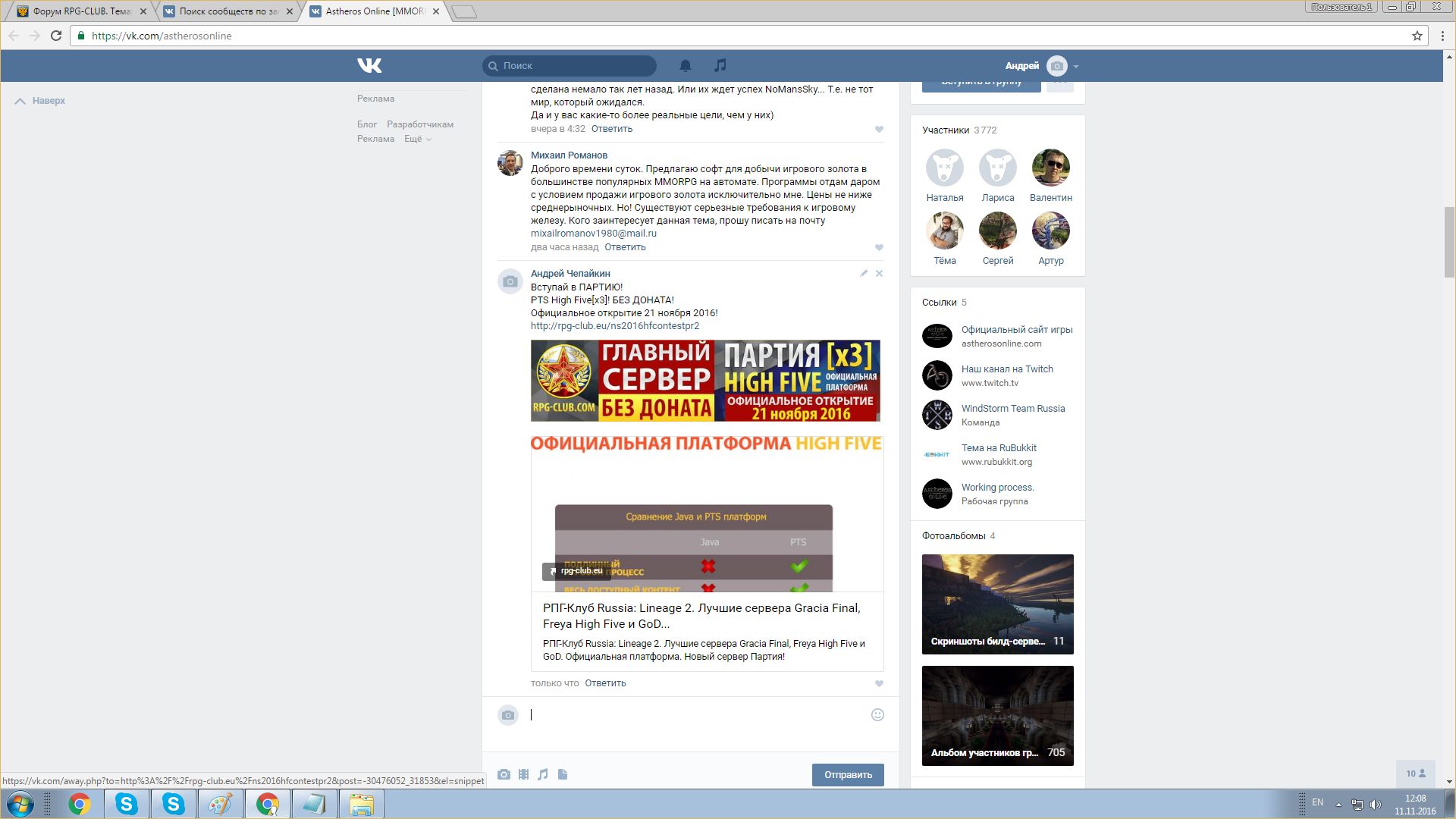Click Ответить under Андрей Чепайкин's comment
The height and width of the screenshot is (819, 1456).
pyautogui.click(x=605, y=683)
